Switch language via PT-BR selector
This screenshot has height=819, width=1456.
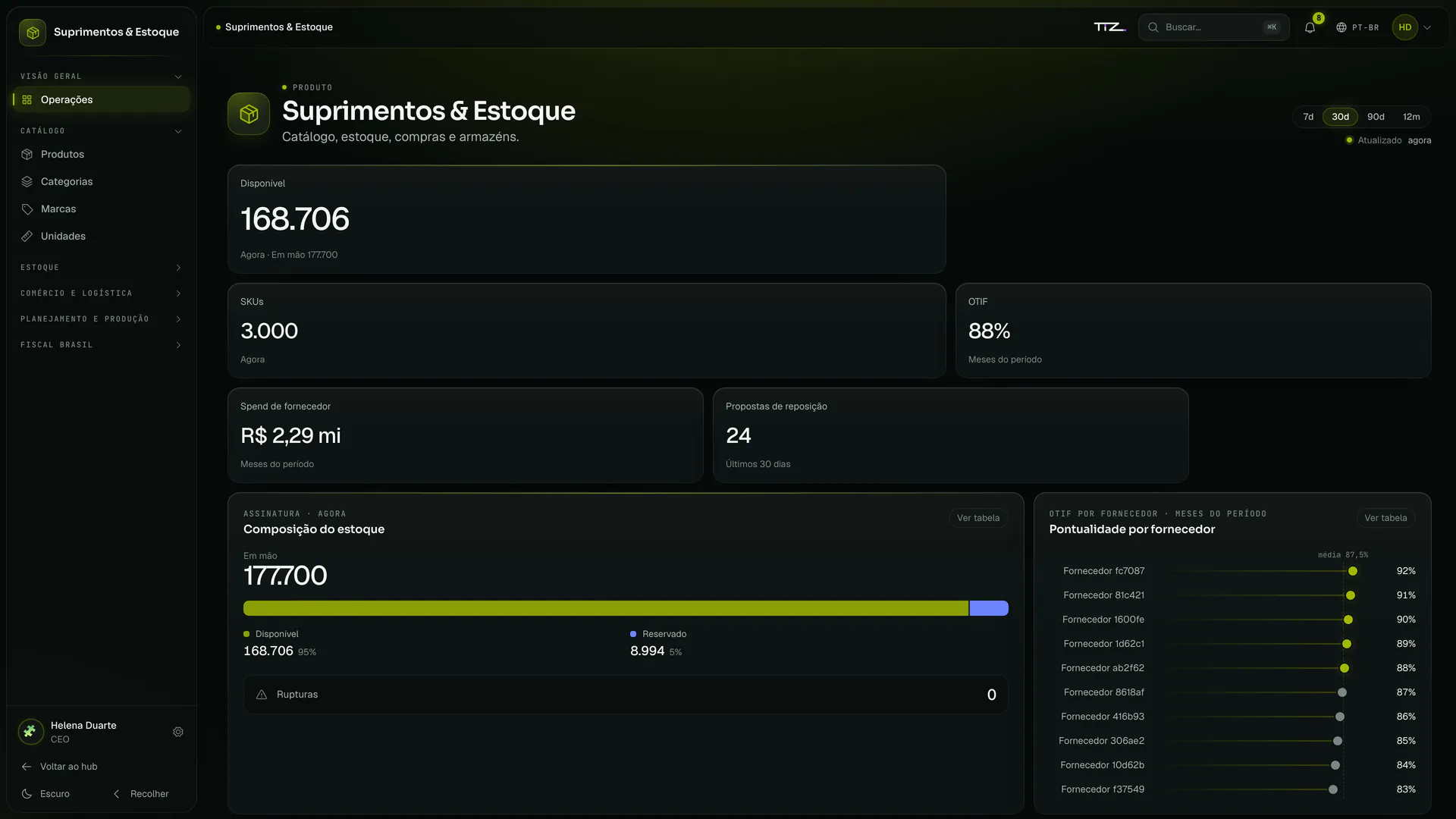pos(1357,27)
